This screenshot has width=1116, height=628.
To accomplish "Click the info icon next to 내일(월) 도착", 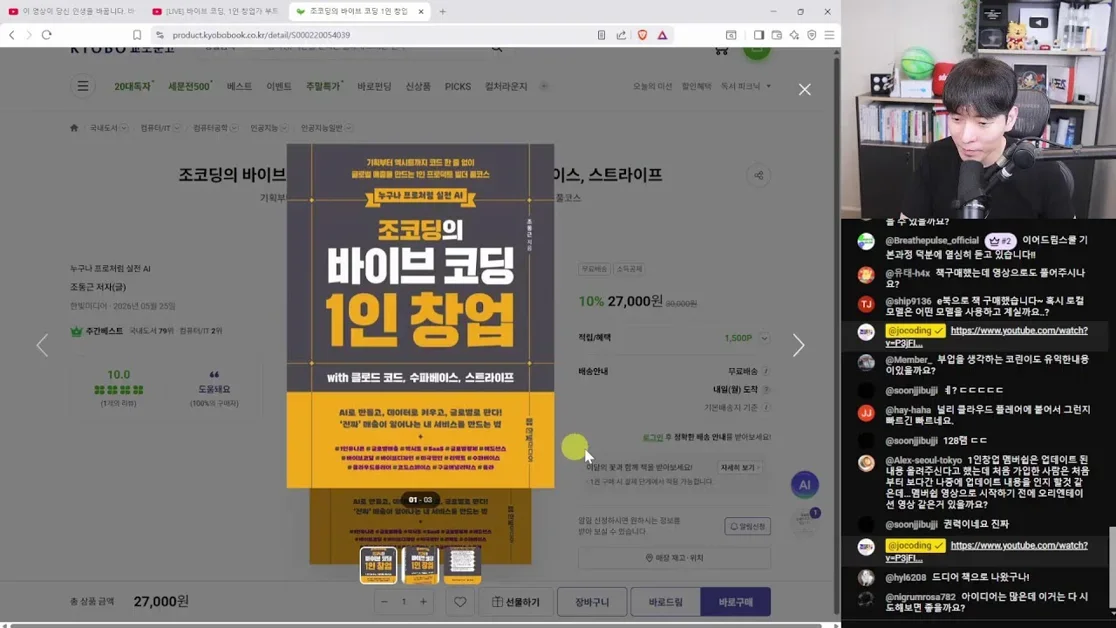I will (x=766, y=389).
